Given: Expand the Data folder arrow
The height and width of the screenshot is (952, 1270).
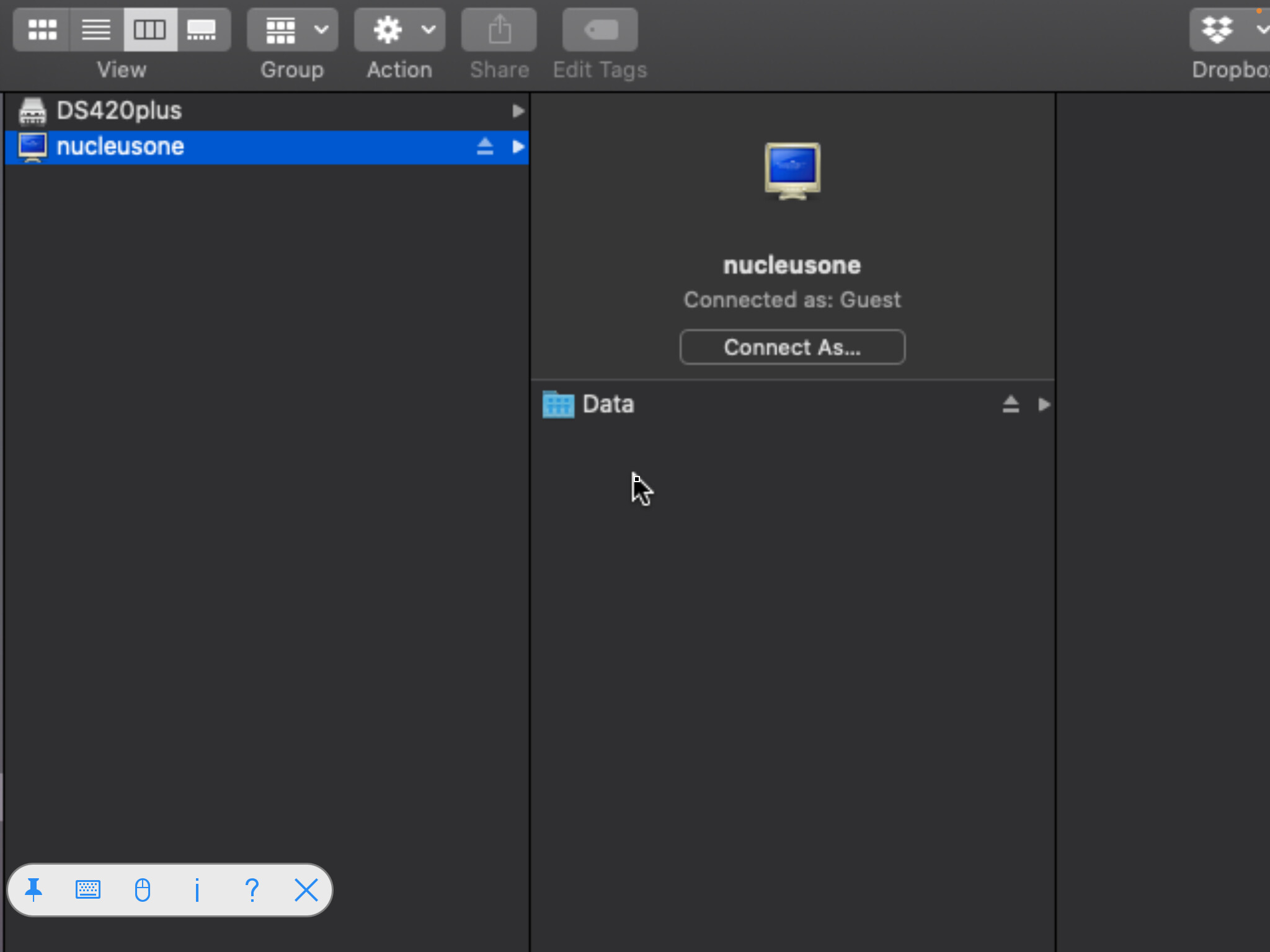Looking at the screenshot, I should [x=1044, y=405].
